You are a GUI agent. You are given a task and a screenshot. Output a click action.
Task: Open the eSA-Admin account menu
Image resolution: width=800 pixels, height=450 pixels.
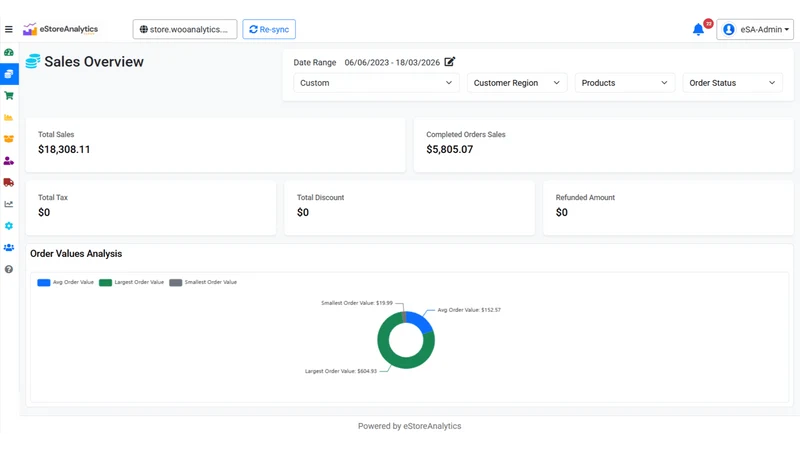tap(755, 29)
